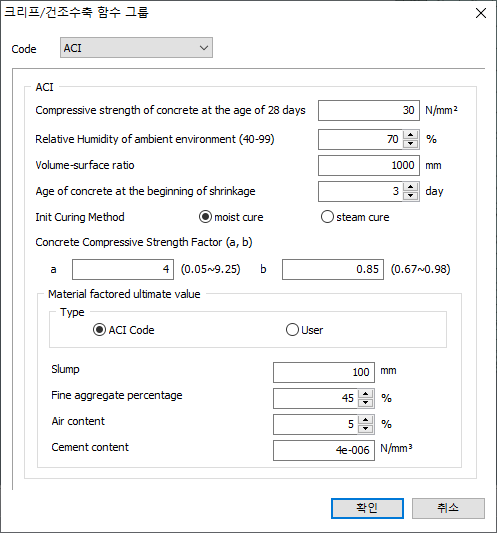Increase Fine aggregate percentage spinner
The image size is (497, 533).
pyautogui.click(x=365, y=394)
